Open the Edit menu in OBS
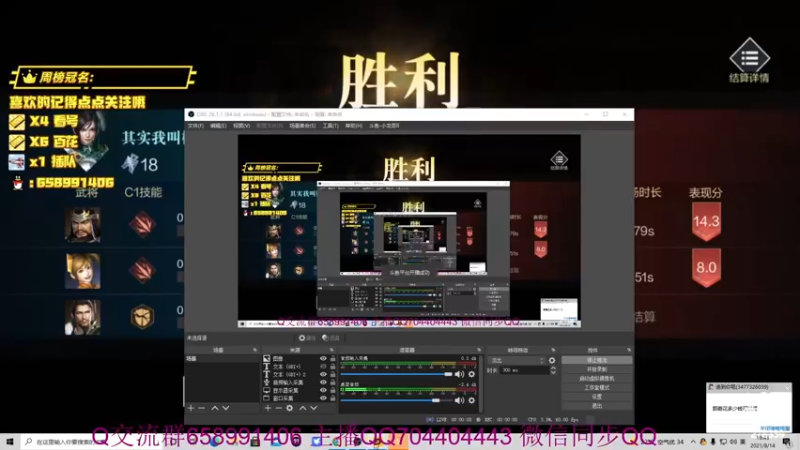Viewport: 800px width, 450px height. (218, 126)
